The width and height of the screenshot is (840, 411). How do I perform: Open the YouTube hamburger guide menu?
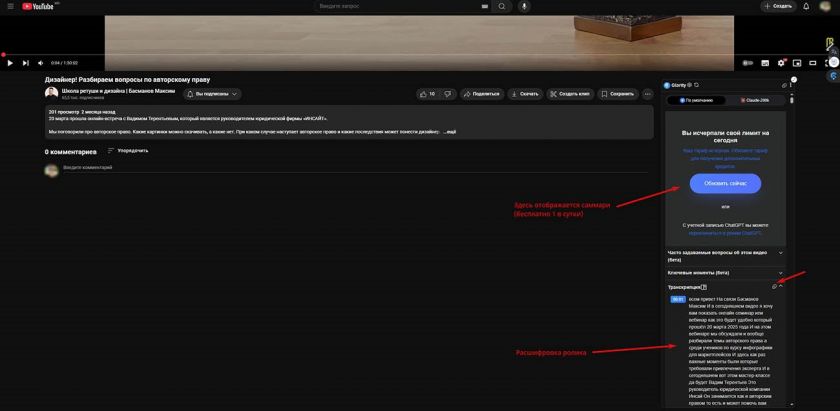(10, 6)
